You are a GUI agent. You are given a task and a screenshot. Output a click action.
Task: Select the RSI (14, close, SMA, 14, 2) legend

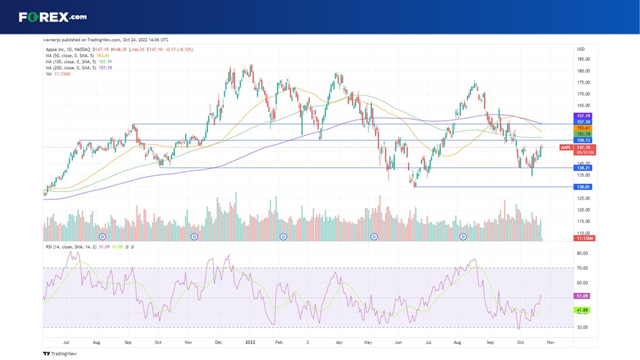pos(71,247)
